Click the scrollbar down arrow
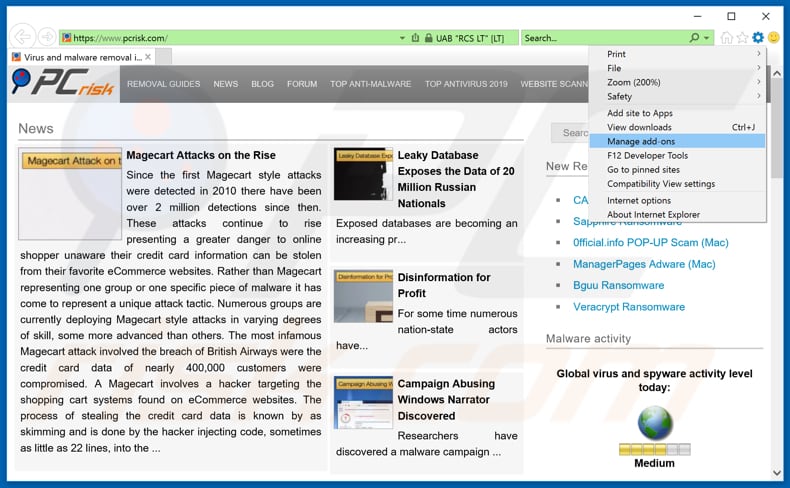790x488 pixels. (776, 473)
